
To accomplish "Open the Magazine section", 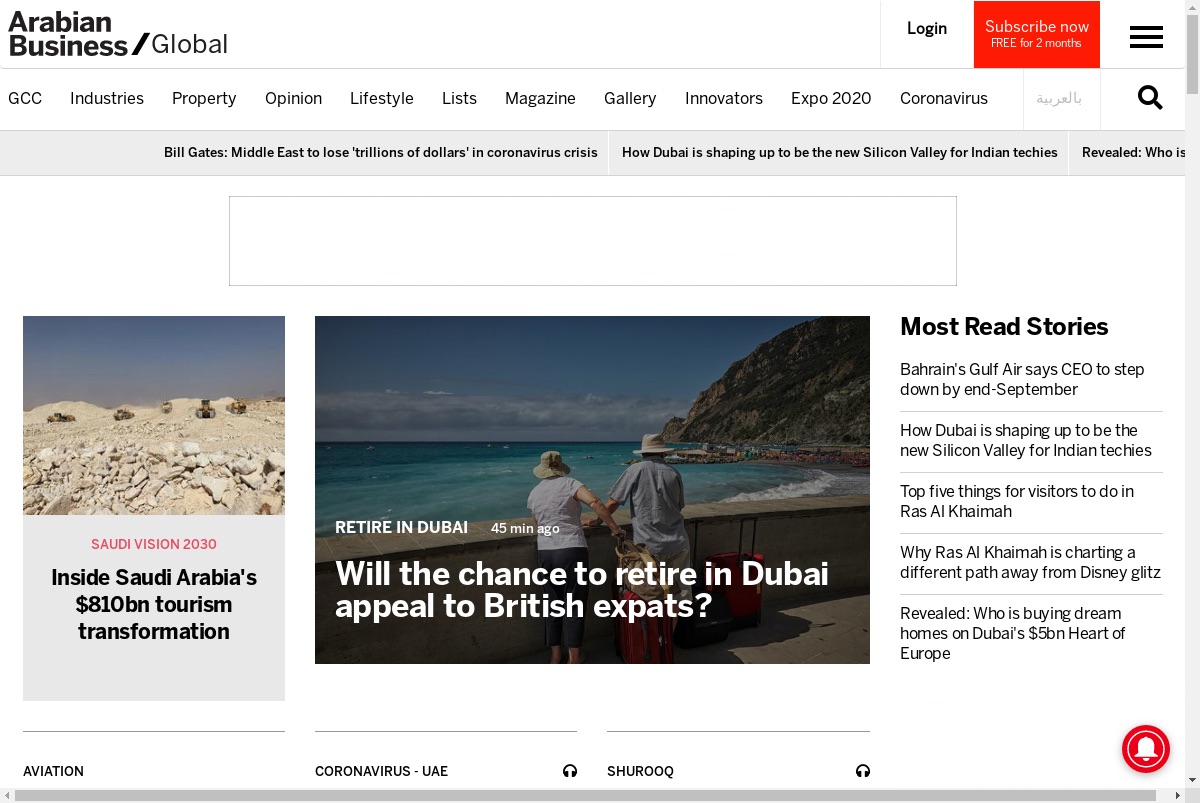I will pos(540,98).
